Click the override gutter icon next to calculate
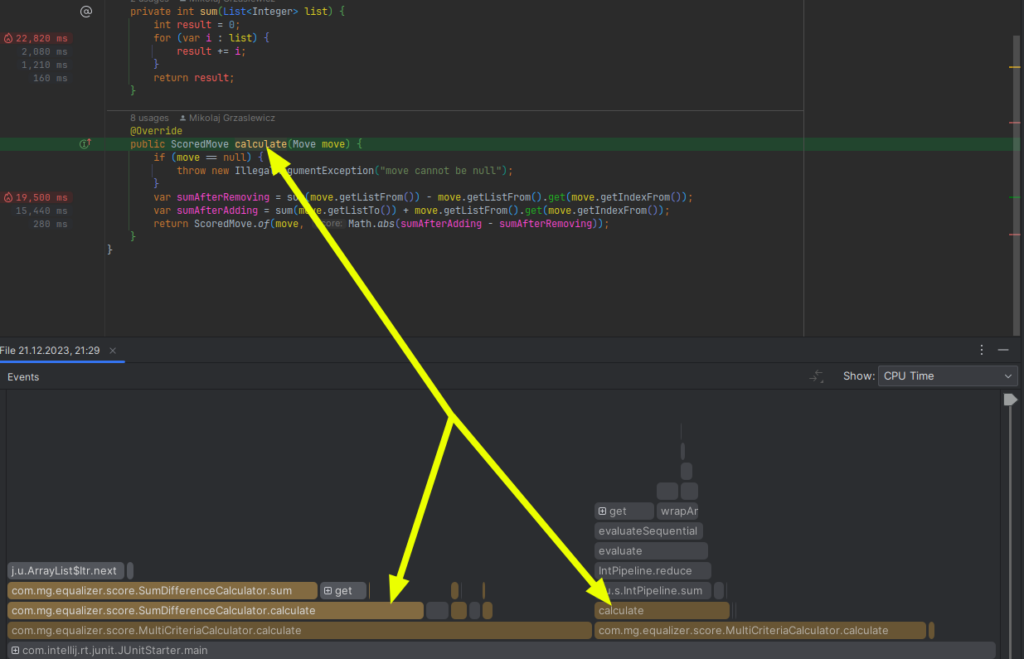The width and height of the screenshot is (1024, 659). click(x=85, y=144)
